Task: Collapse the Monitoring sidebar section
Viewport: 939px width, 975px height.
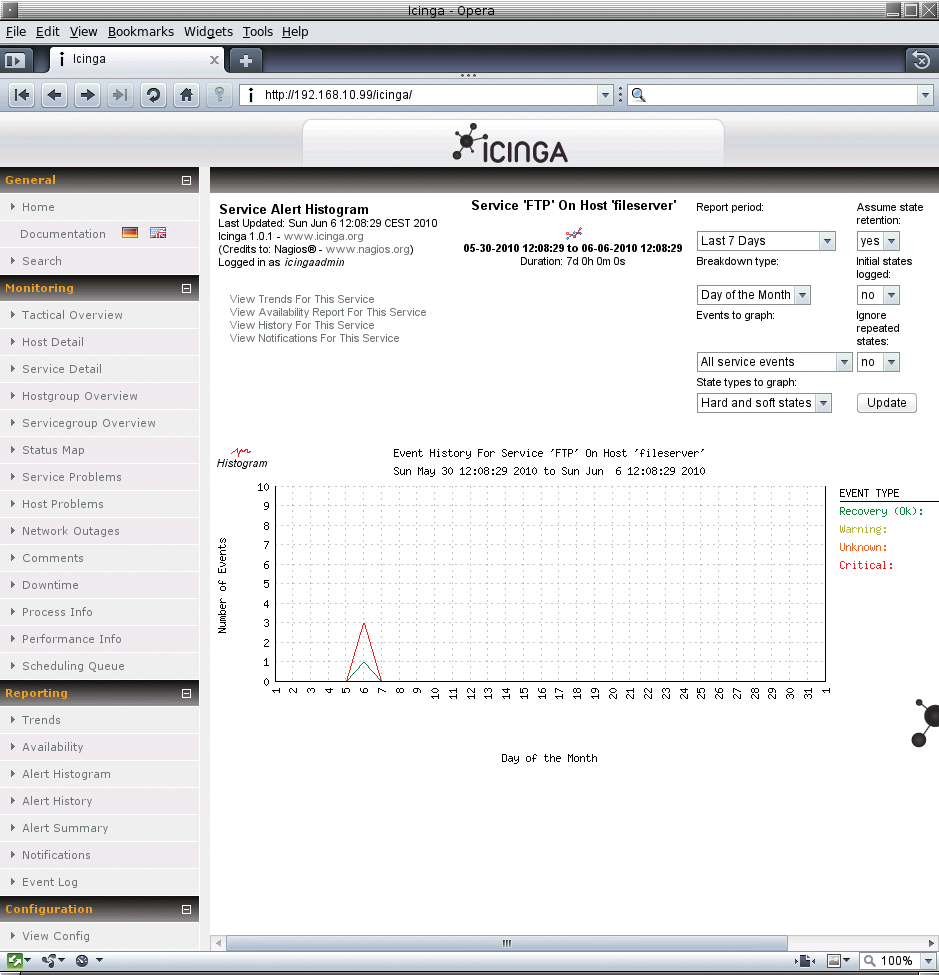Action: (x=186, y=289)
